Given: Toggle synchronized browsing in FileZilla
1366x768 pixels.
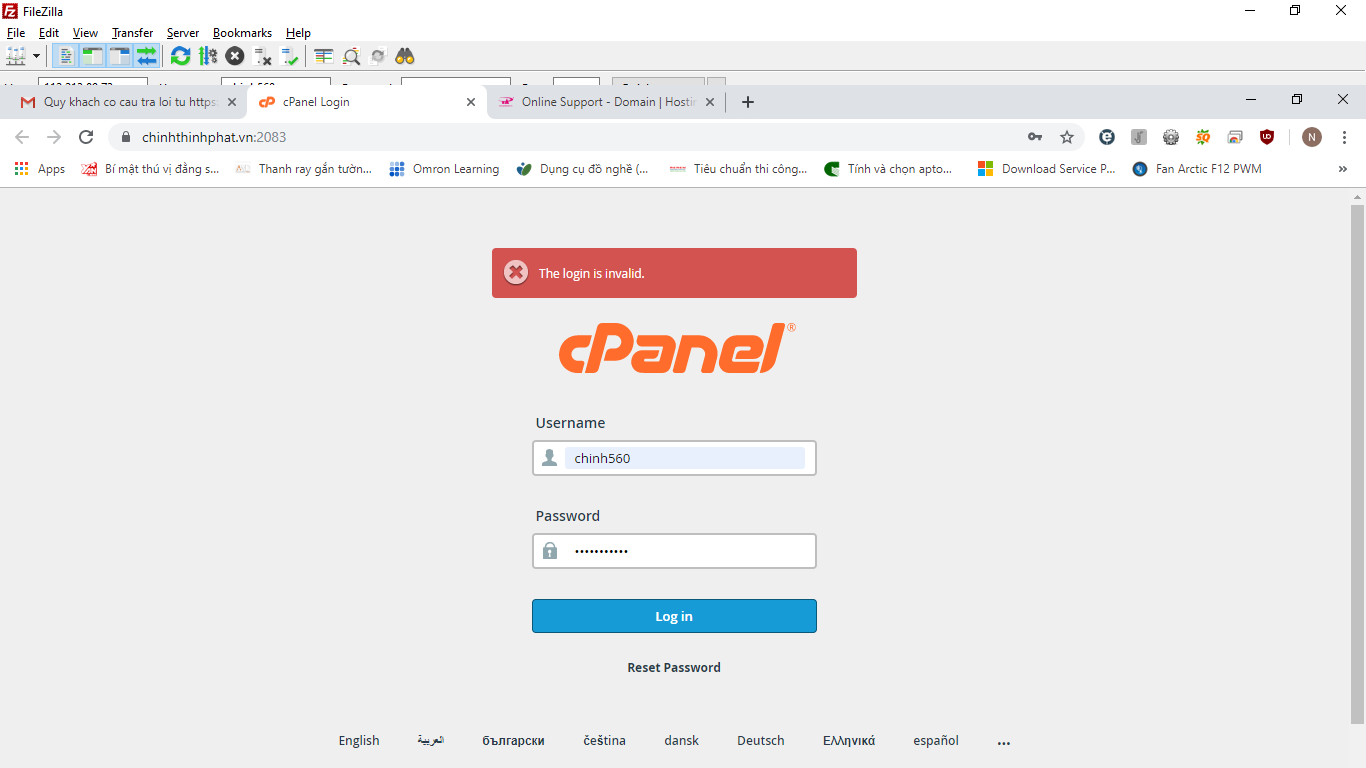Looking at the screenshot, I should (378, 56).
